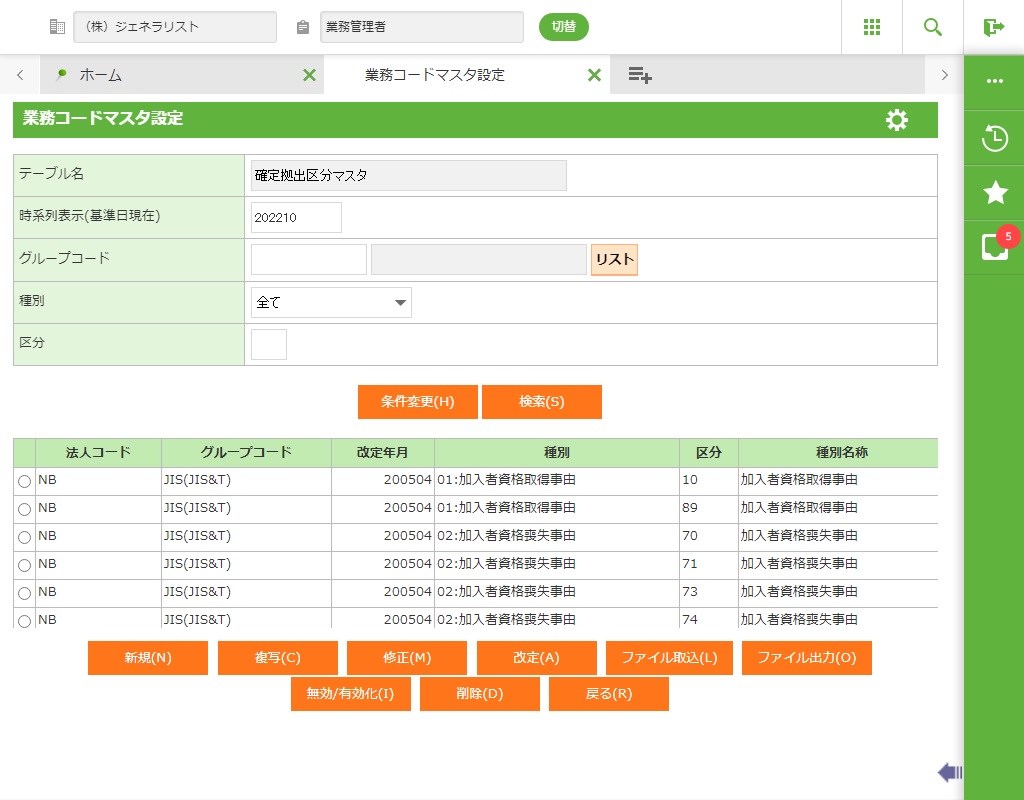
Task: Switch to the ホーム tab
Action: (100, 75)
